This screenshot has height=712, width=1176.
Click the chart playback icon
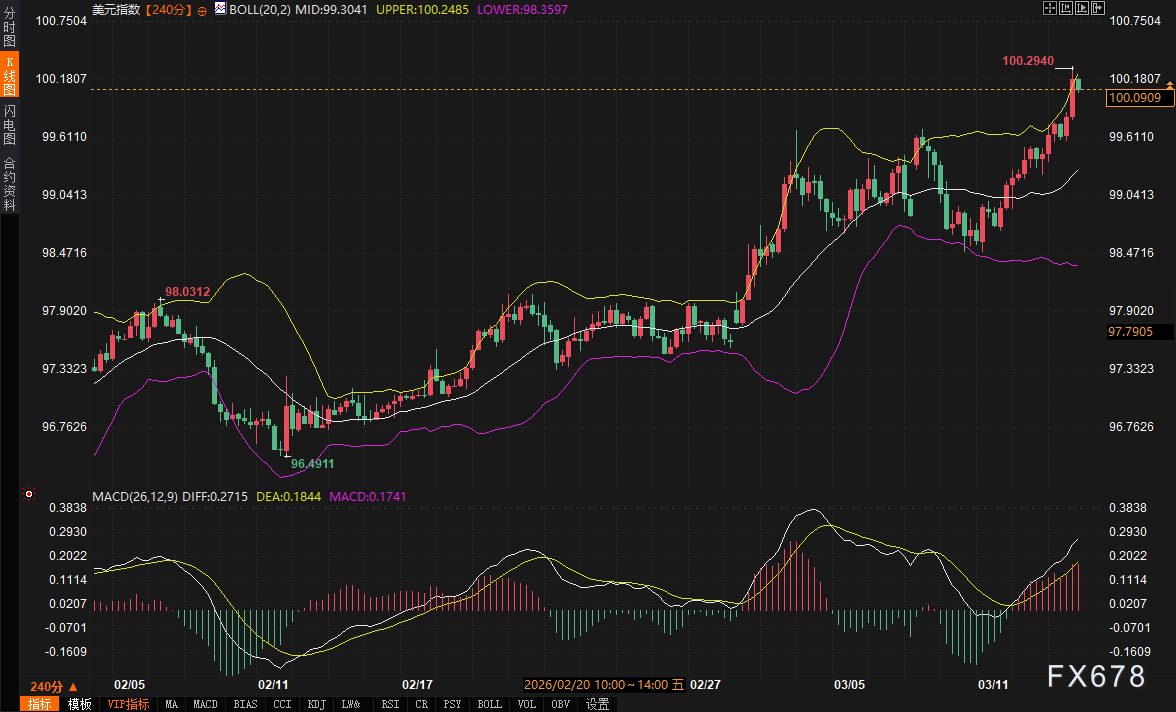(1082, 8)
